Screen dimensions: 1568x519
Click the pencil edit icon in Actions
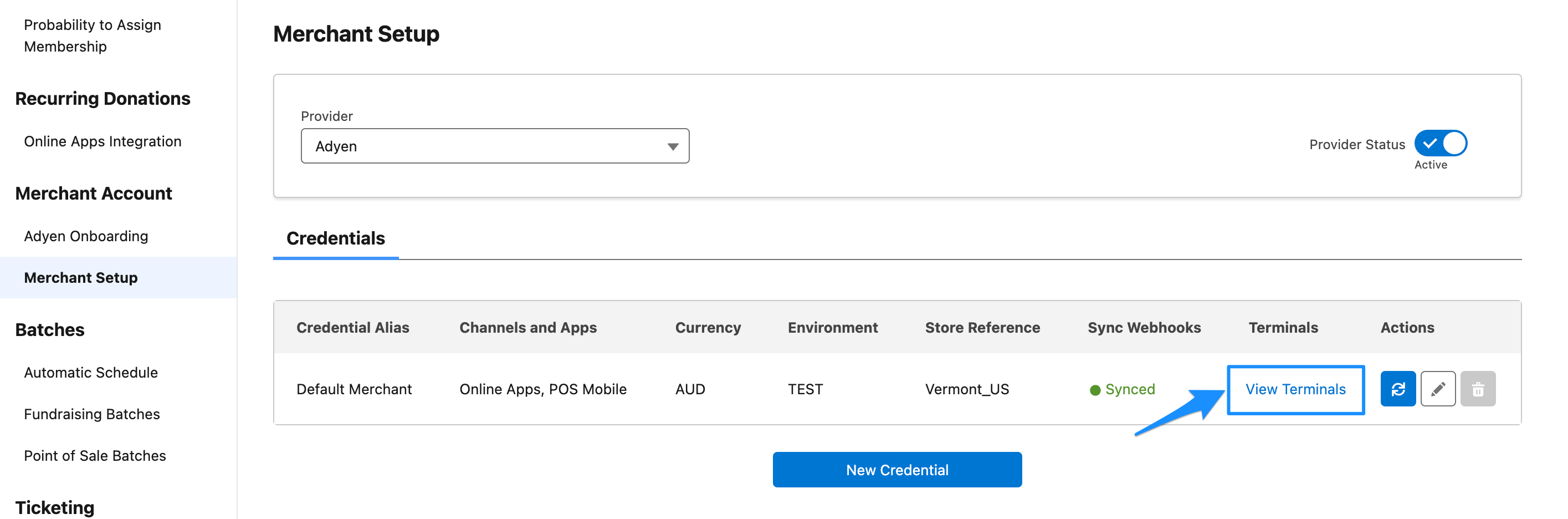click(1438, 389)
